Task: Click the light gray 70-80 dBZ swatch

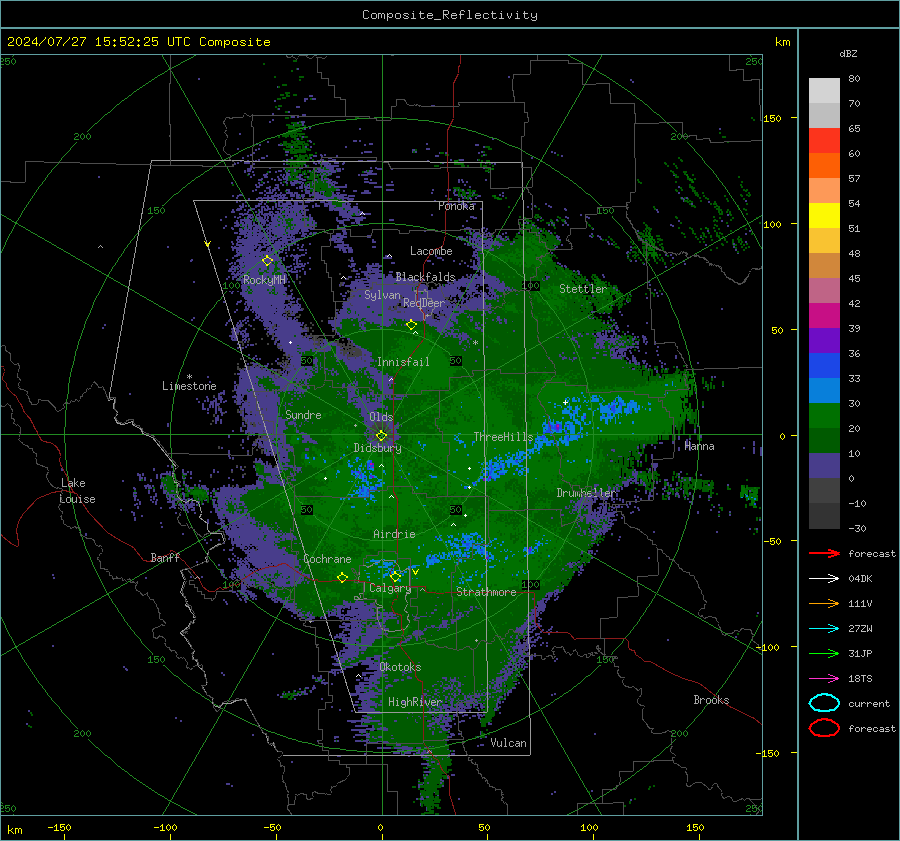Action: click(x=824, y=91)
